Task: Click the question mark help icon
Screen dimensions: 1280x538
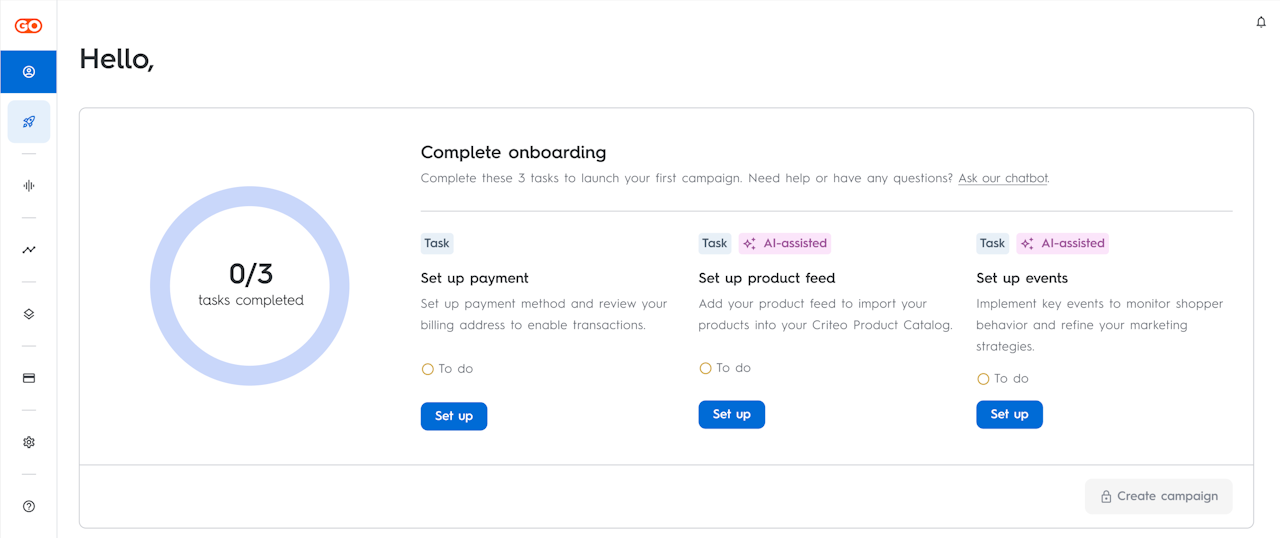Action: pos(29,506)
